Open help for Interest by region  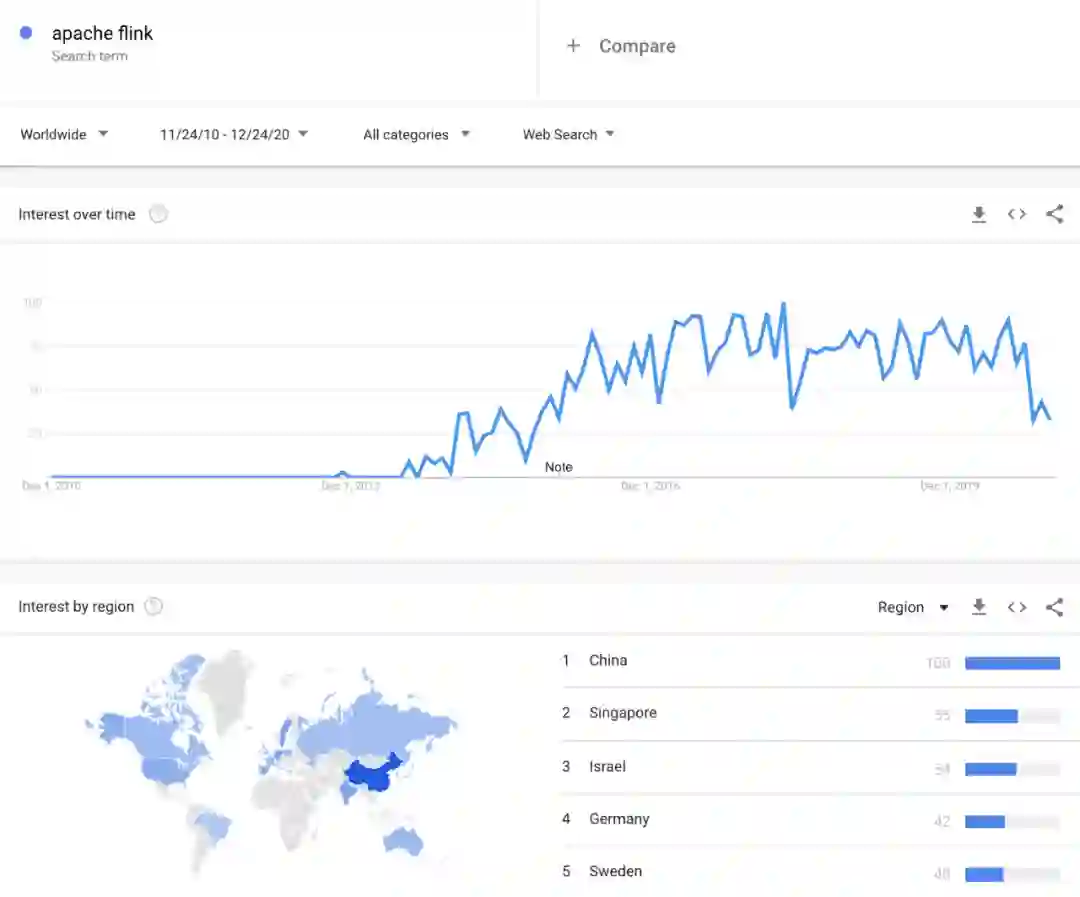[x=154, y=606]
